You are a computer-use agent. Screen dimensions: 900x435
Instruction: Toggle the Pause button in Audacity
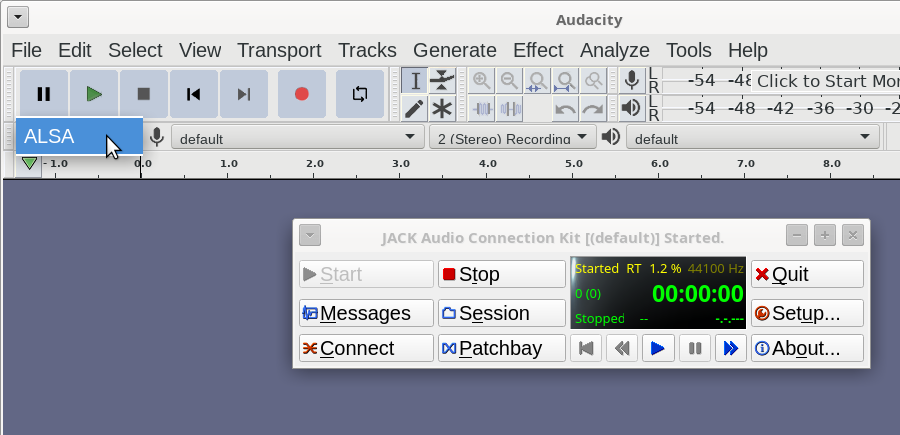[44, 94]
